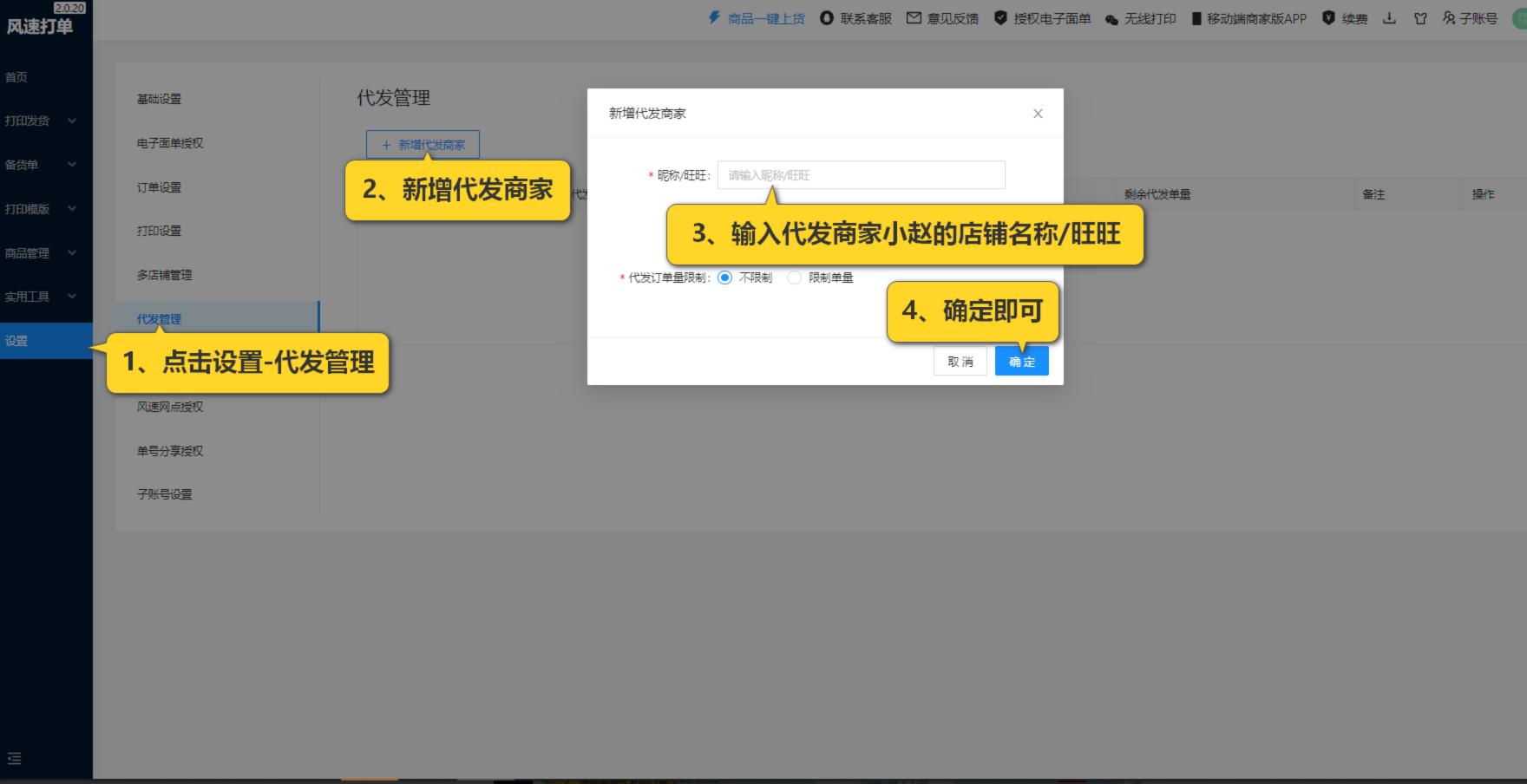The height and width of the screenshot is (784, 1527).
Task: Click the download icon in top toolbar
Action: point(1389,18)
